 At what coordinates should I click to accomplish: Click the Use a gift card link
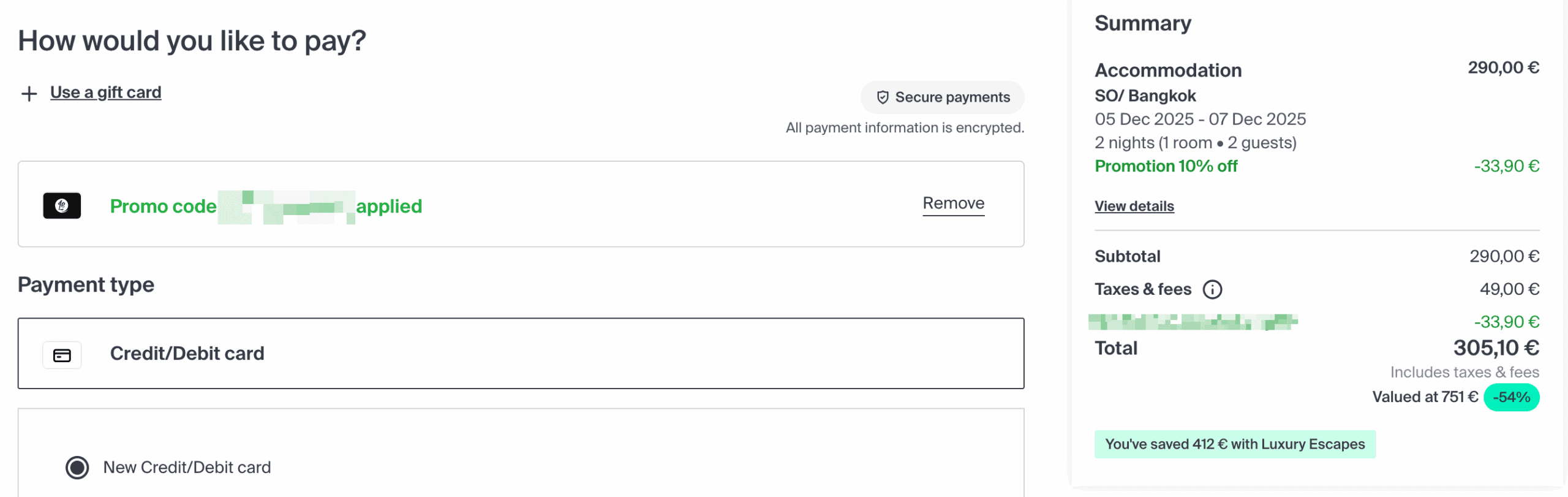click(x=105, y=93)
